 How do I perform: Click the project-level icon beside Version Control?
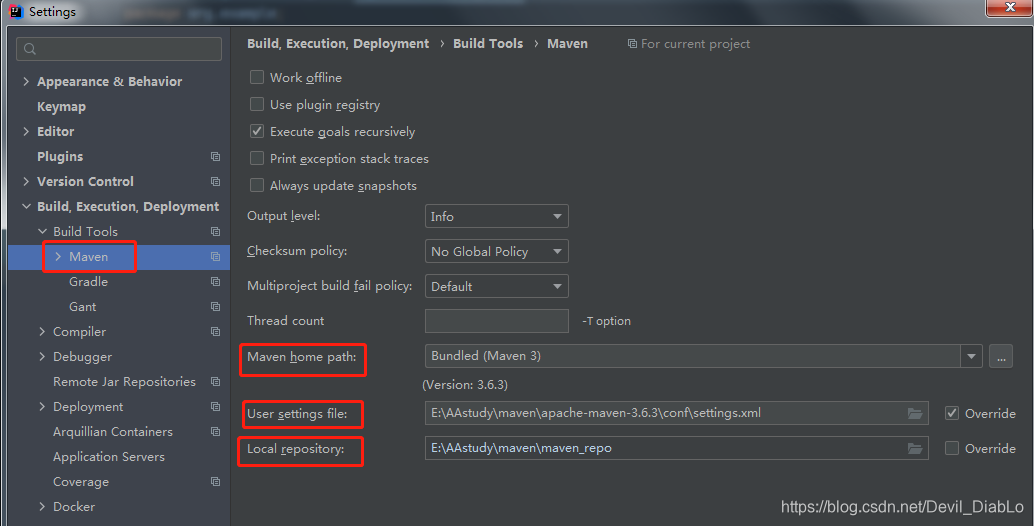215,181
